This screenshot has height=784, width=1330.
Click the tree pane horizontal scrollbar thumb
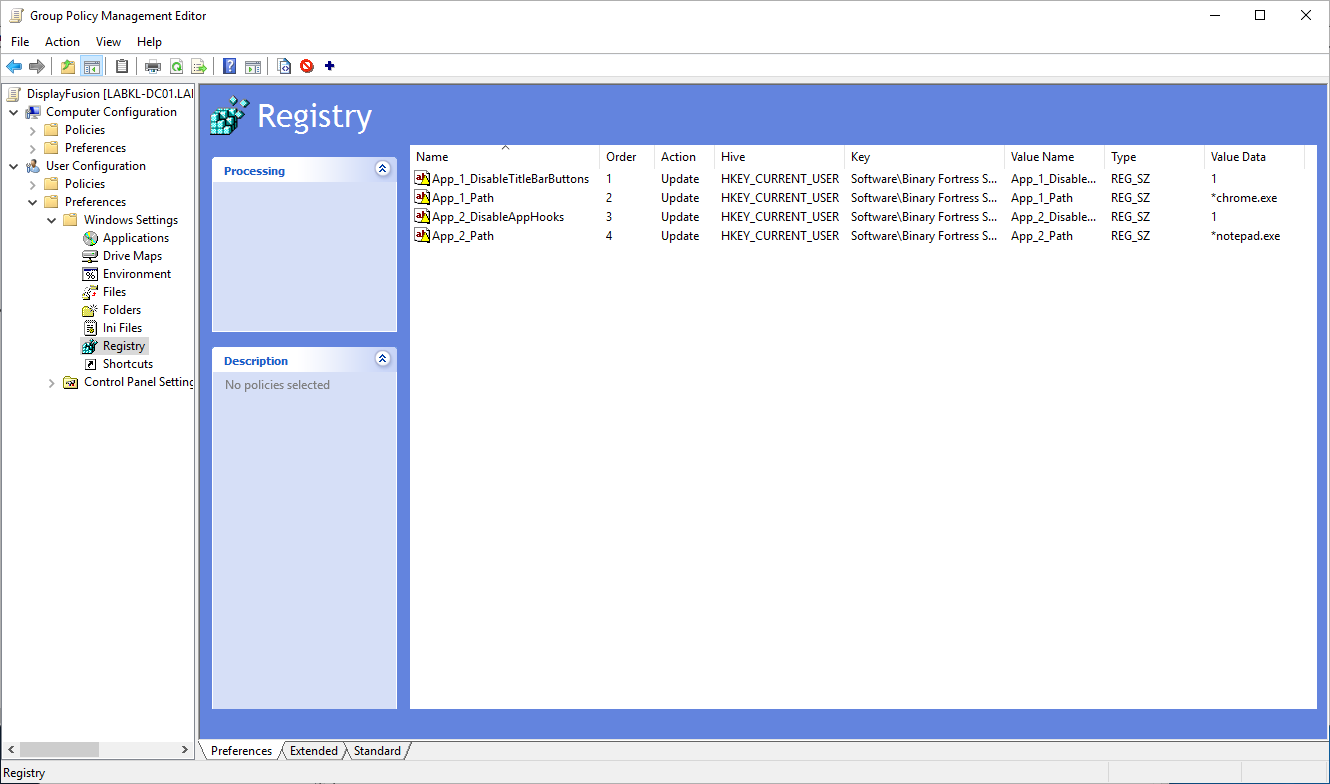[59, 749]
